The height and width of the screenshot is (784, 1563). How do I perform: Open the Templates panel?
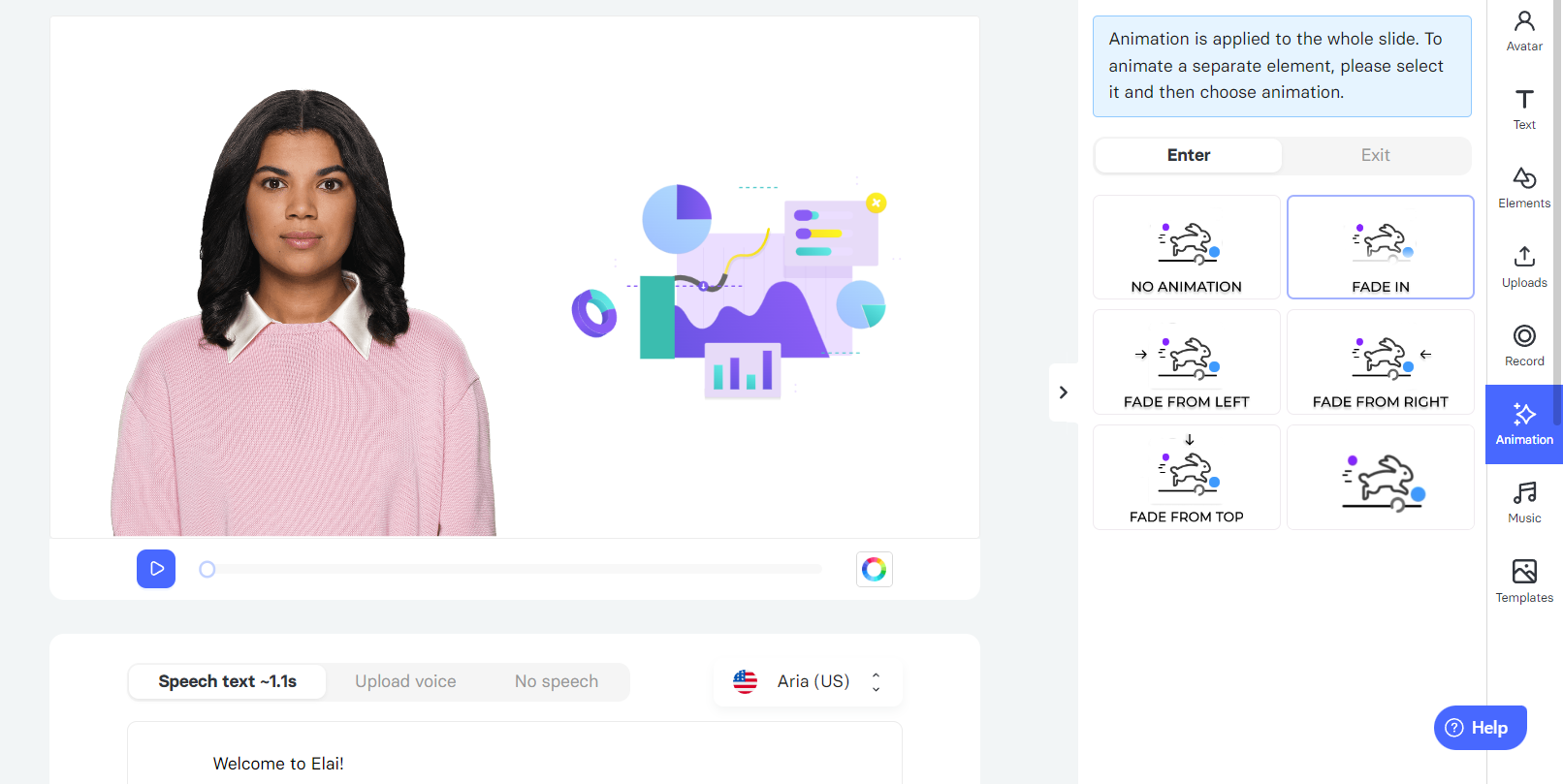click(1524, 582)
